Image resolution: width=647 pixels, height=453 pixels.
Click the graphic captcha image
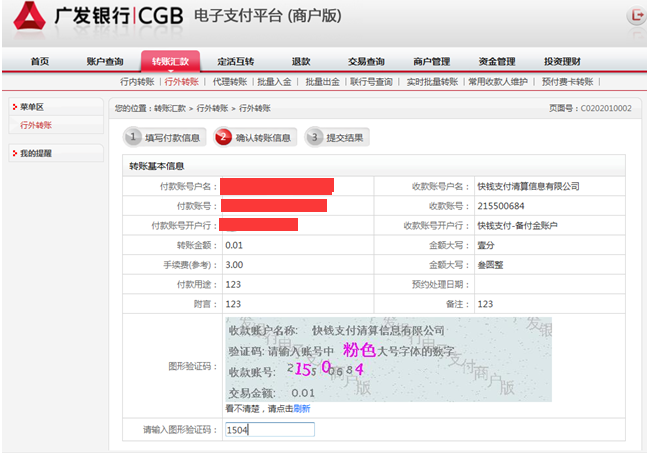(388, 359)
